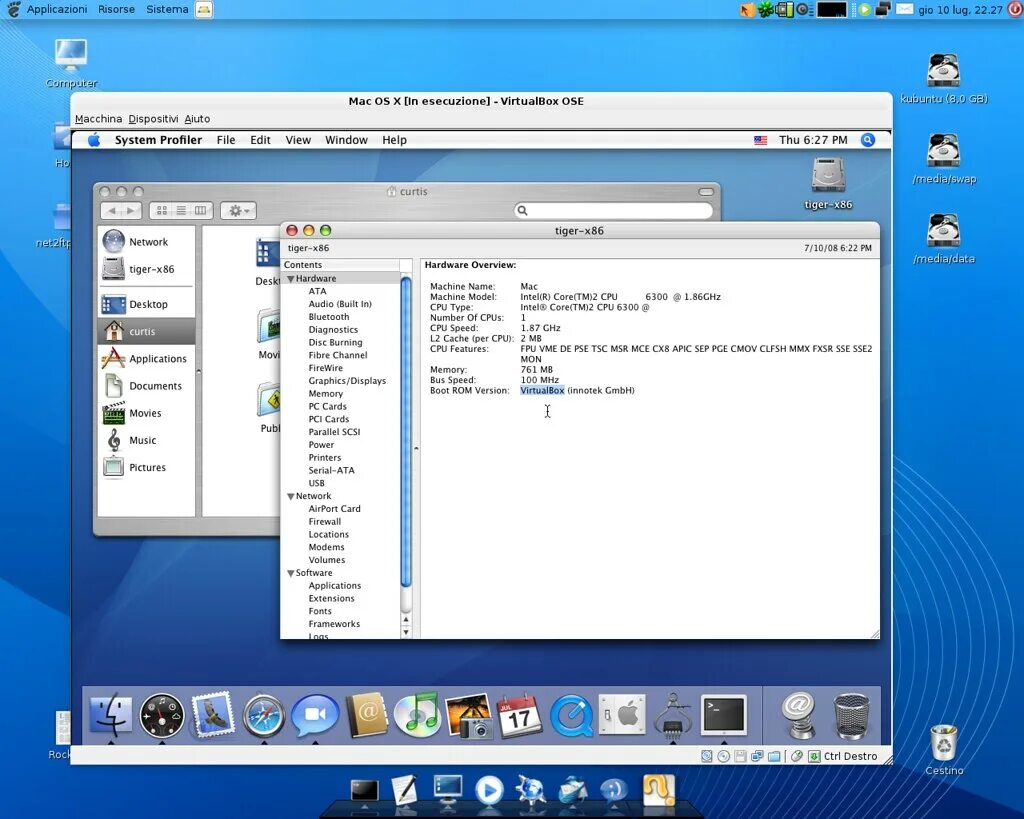This screenshot has height=819, width=1024.
Task: Open iPhoto from the dock
Action: coord(469,716)
